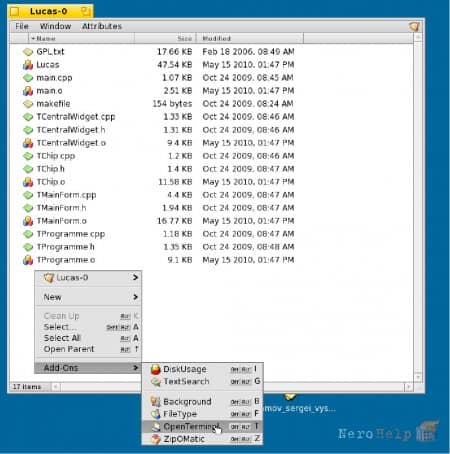Screen dimensions: 450x454
Task: Click the GPL.txt document icon
Action: tap(28, 52)
